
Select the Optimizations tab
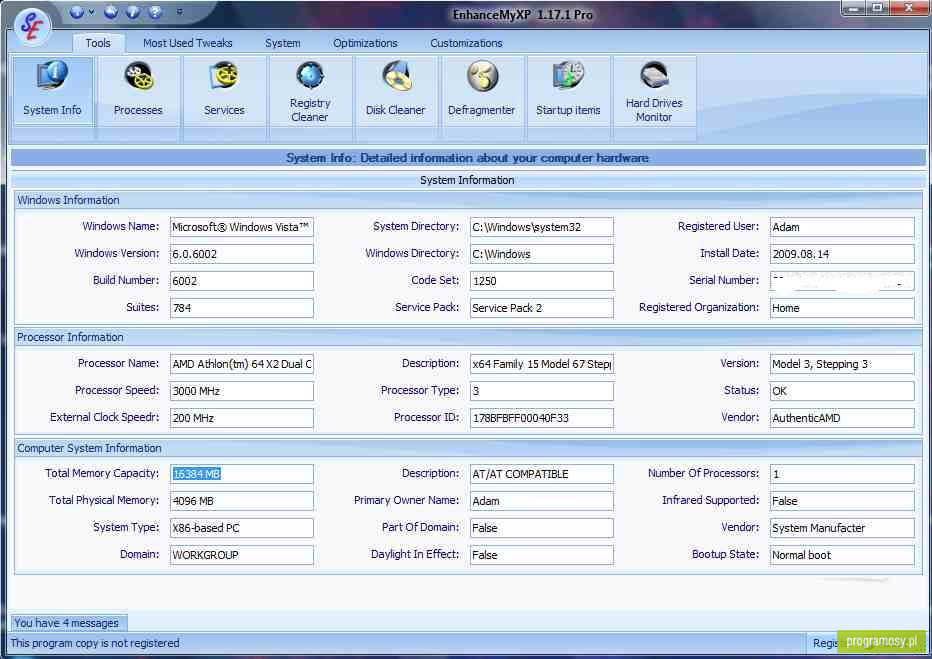click(x=365, y=43)
